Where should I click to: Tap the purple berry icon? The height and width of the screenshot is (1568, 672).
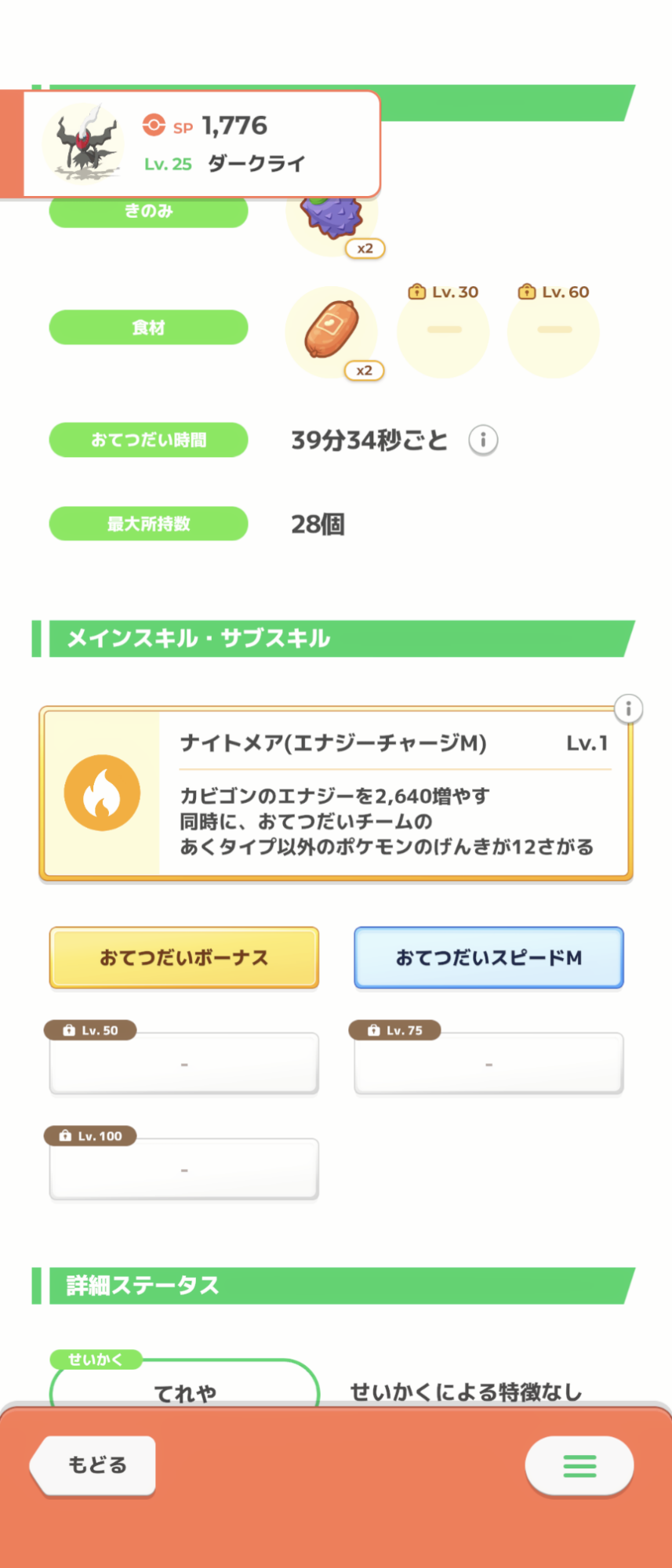332,216
